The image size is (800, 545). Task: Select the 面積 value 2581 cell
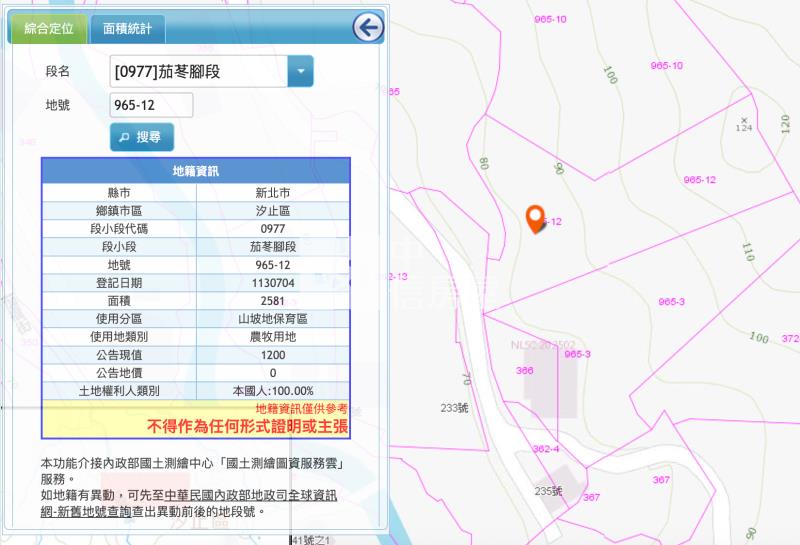tap(273, 300)
